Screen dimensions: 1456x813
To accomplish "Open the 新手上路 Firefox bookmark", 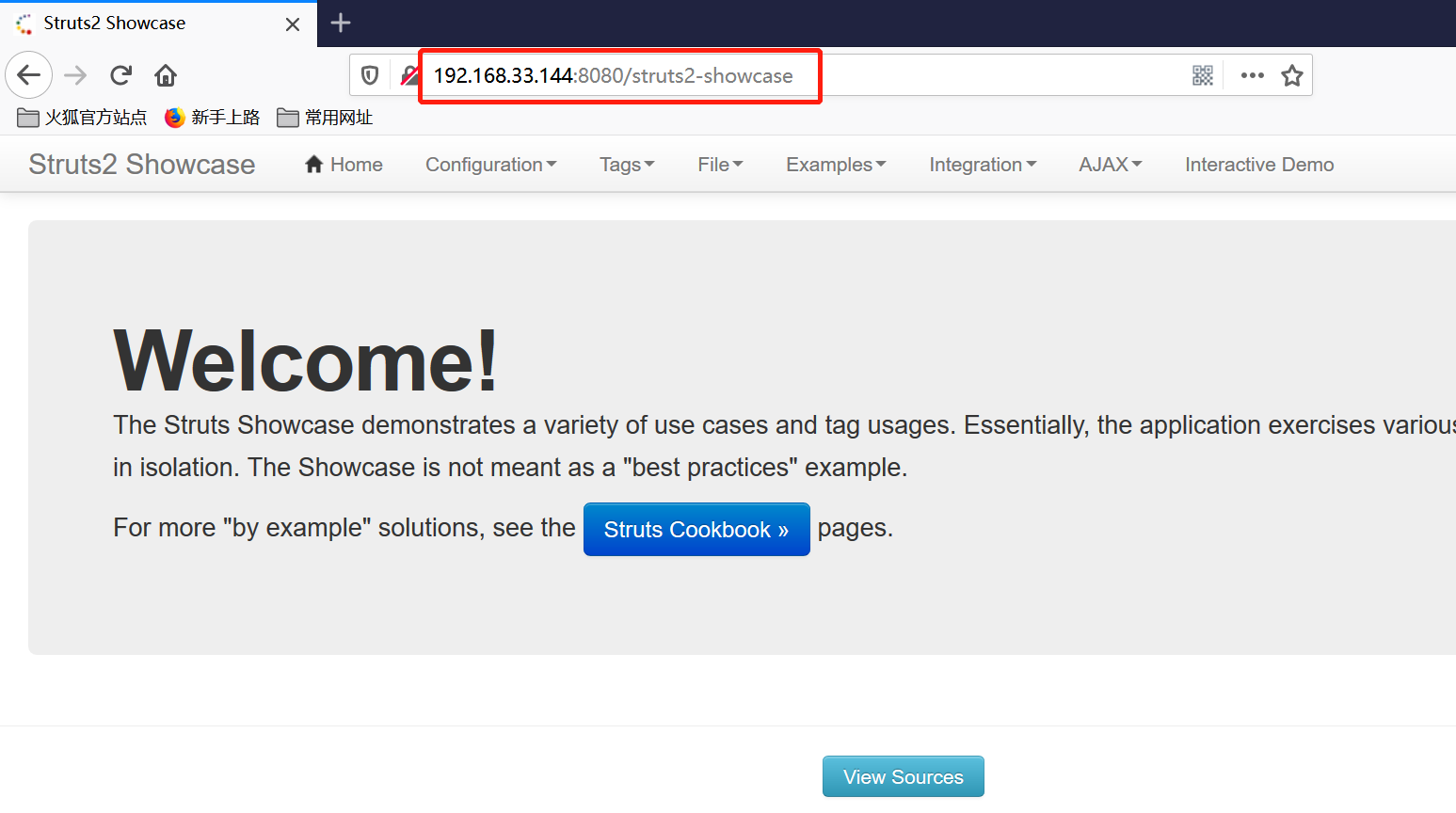I will (213, 118).
